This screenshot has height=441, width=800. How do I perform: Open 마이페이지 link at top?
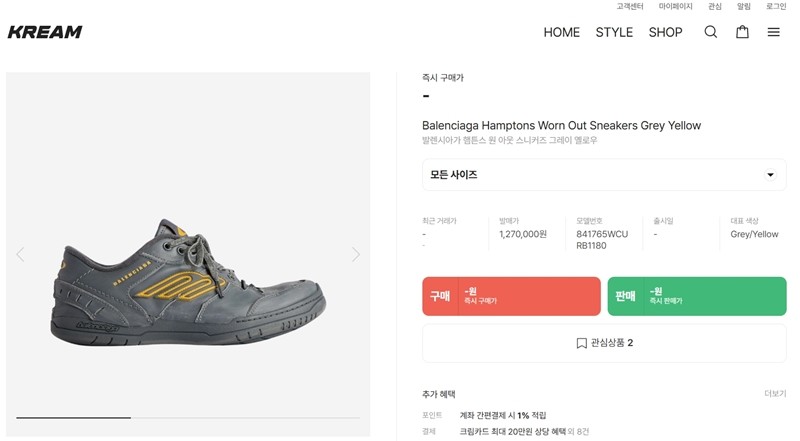tap(676, 6)
